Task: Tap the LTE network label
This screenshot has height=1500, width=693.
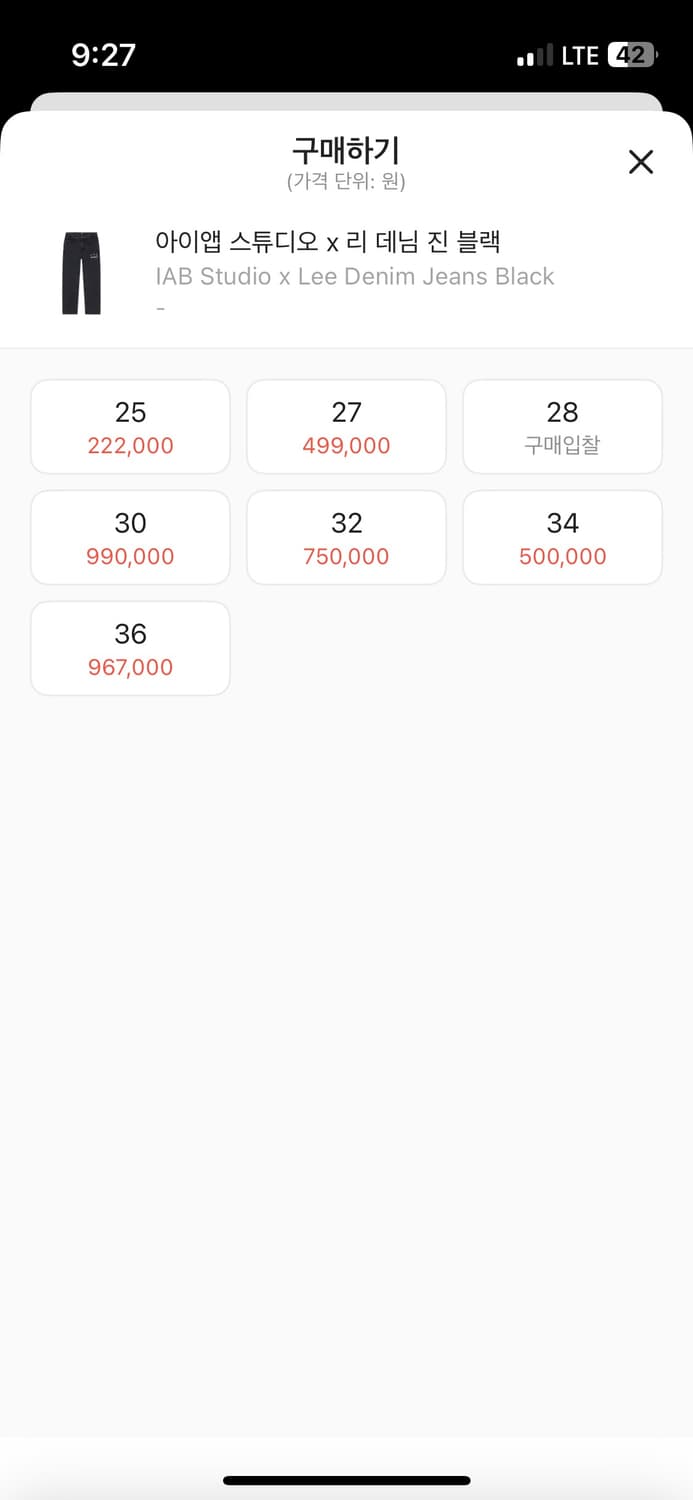Action: tap(579, 55)
